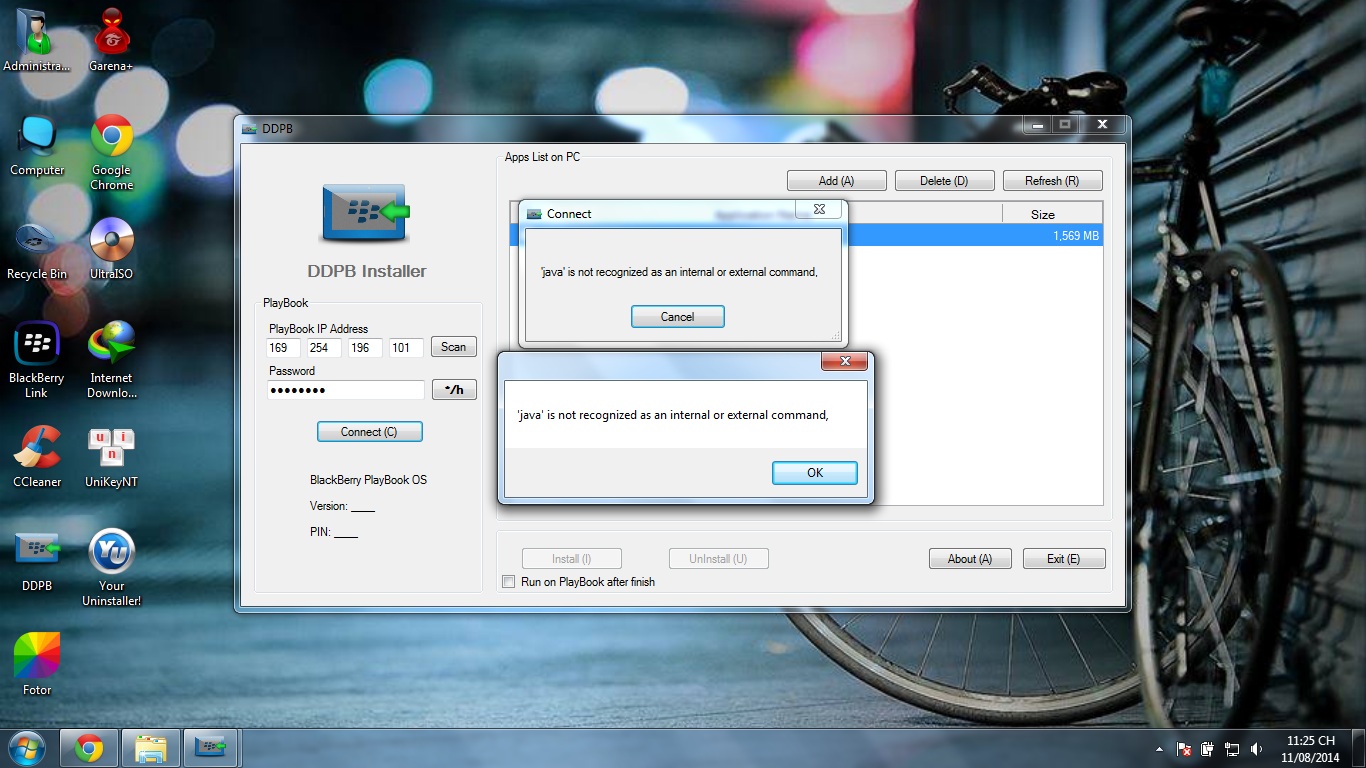The height and width of the screenshot is (768, 1366).
Task: Enable Run on PlayBook after finish checkbox
Action: point(509,581)
